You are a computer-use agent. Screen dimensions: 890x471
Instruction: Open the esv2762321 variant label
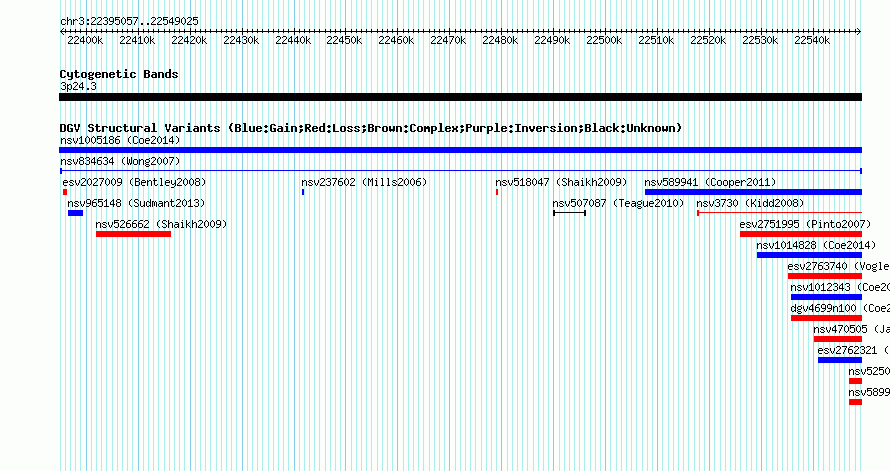[854, 350]
